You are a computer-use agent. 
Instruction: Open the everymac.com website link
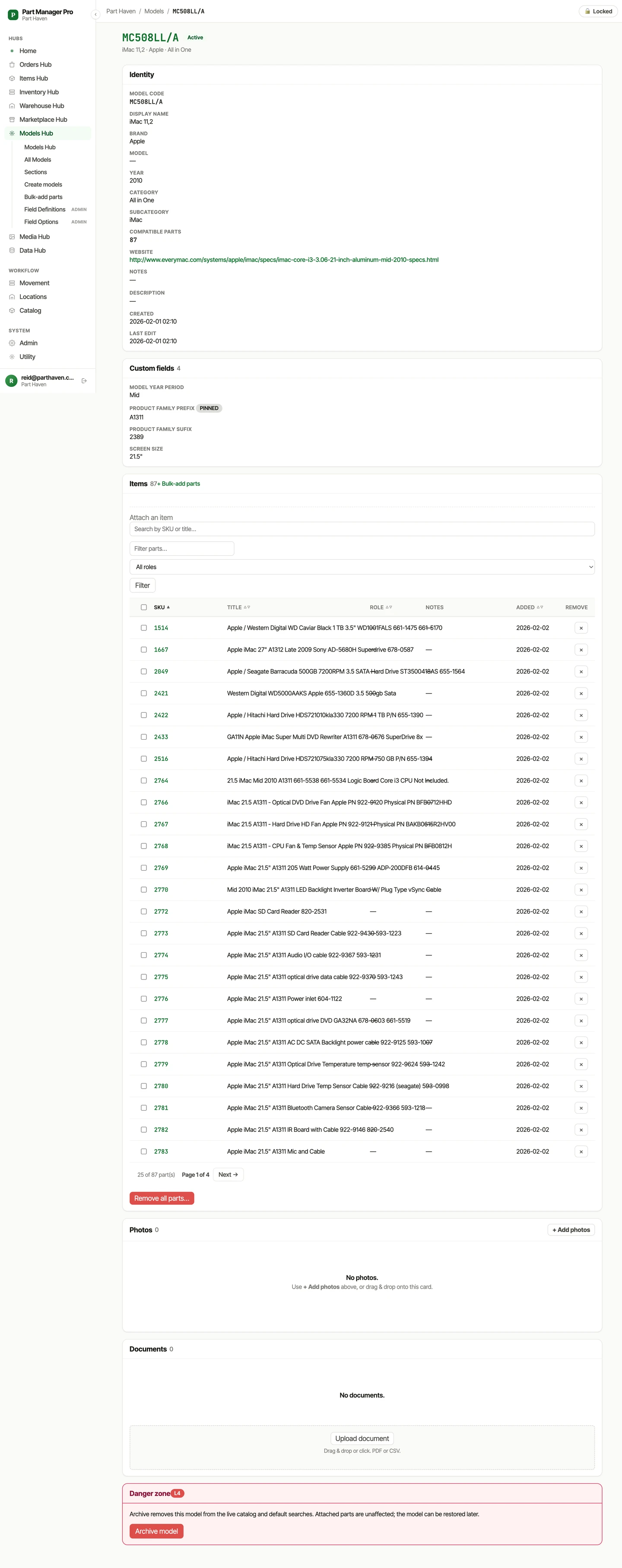[x=284, y=260]
